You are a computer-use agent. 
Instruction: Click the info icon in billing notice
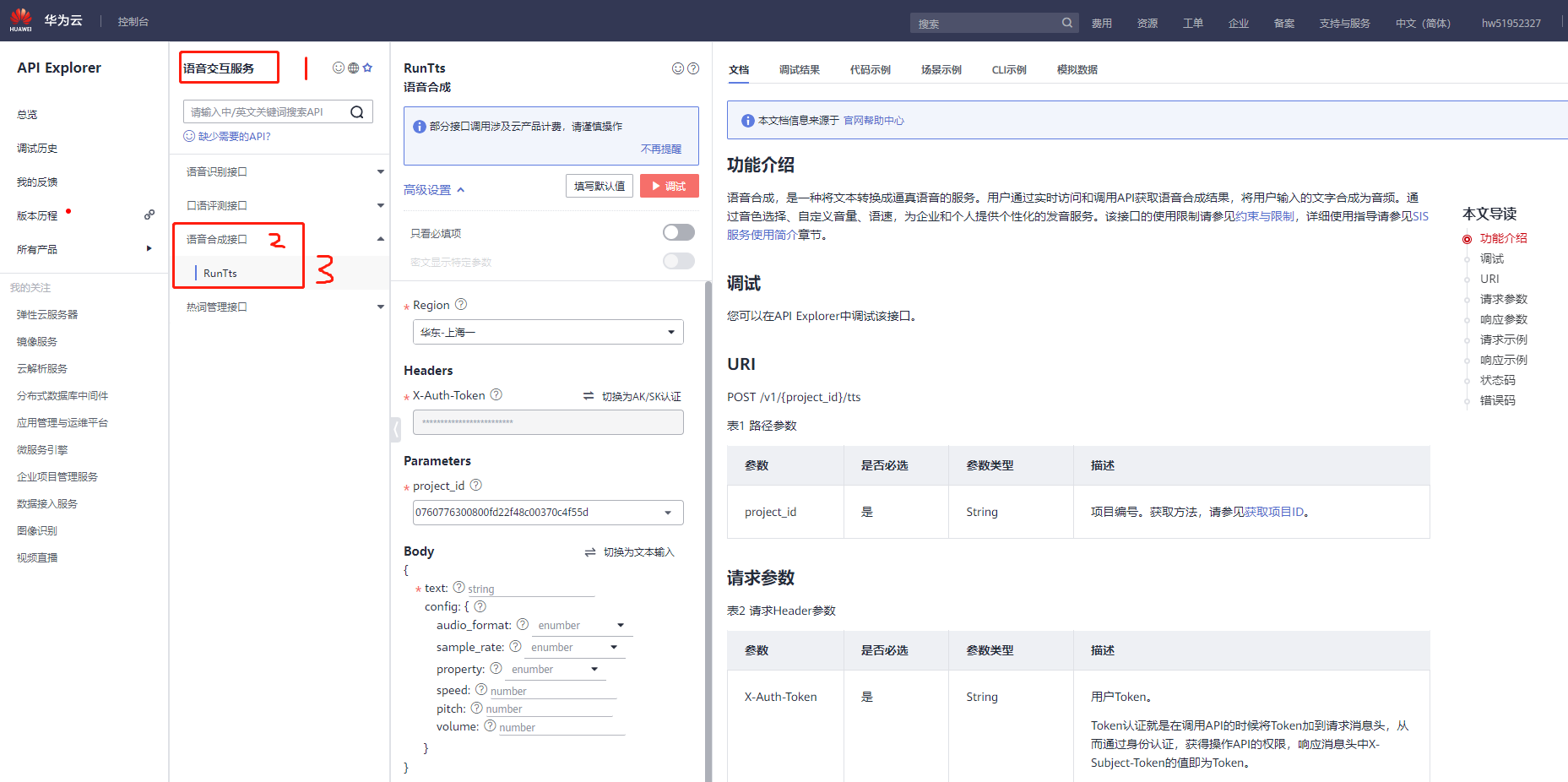click(x=420, y=127)
